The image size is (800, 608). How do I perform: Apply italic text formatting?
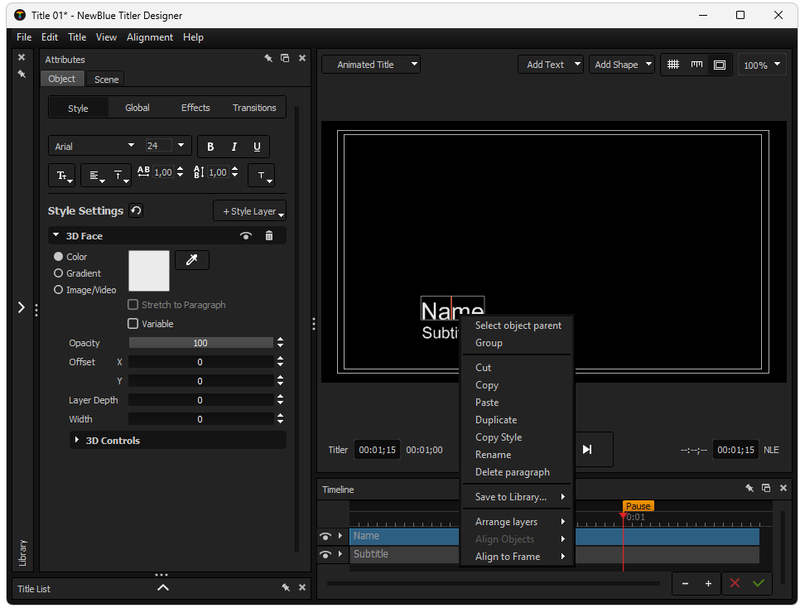point(234,147)
